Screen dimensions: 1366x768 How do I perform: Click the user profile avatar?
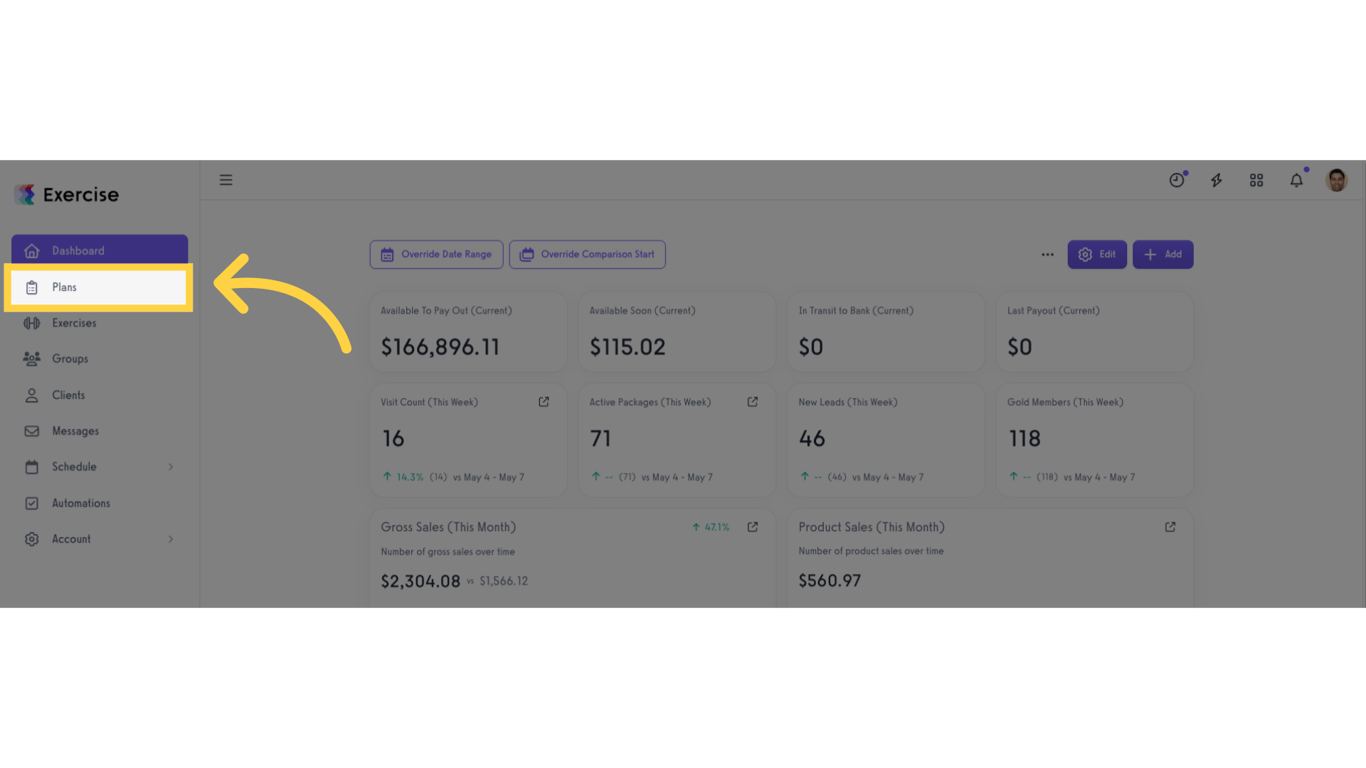pyautogui.click(x=1337, y=180)
